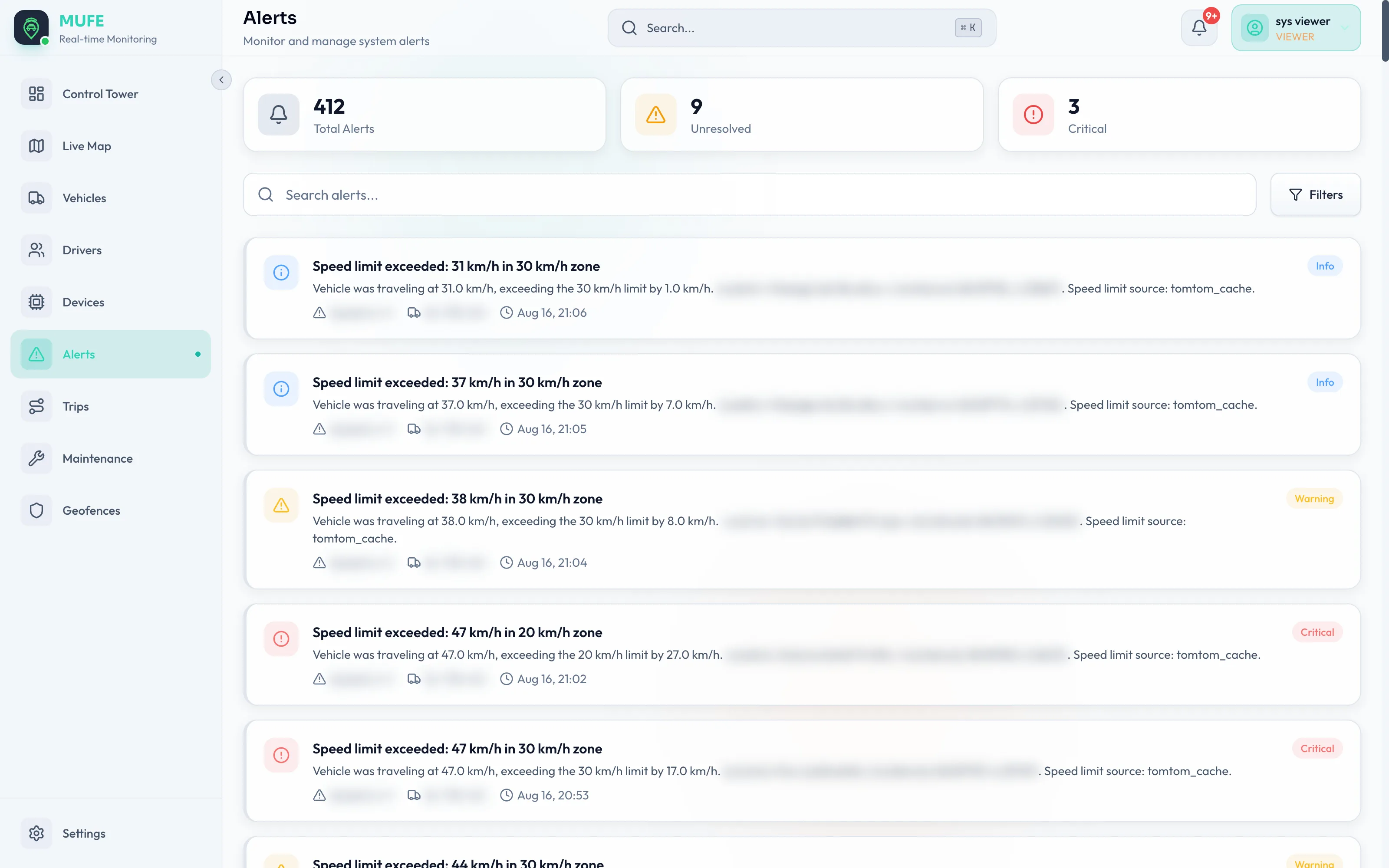
Task: Click the Drivers people icon
Action: click(37, 250)
